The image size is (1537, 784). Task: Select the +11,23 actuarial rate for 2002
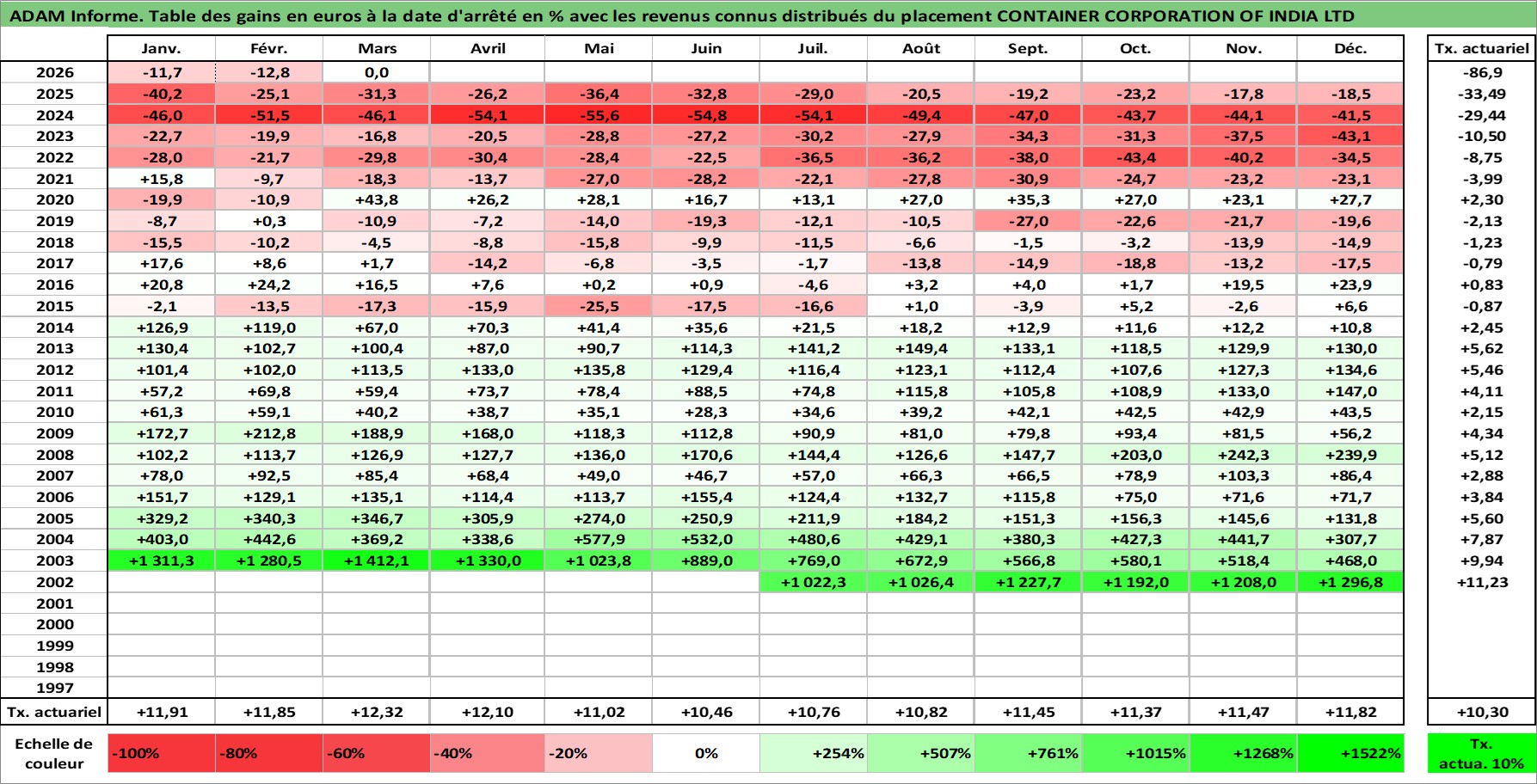click(1481, 582)
